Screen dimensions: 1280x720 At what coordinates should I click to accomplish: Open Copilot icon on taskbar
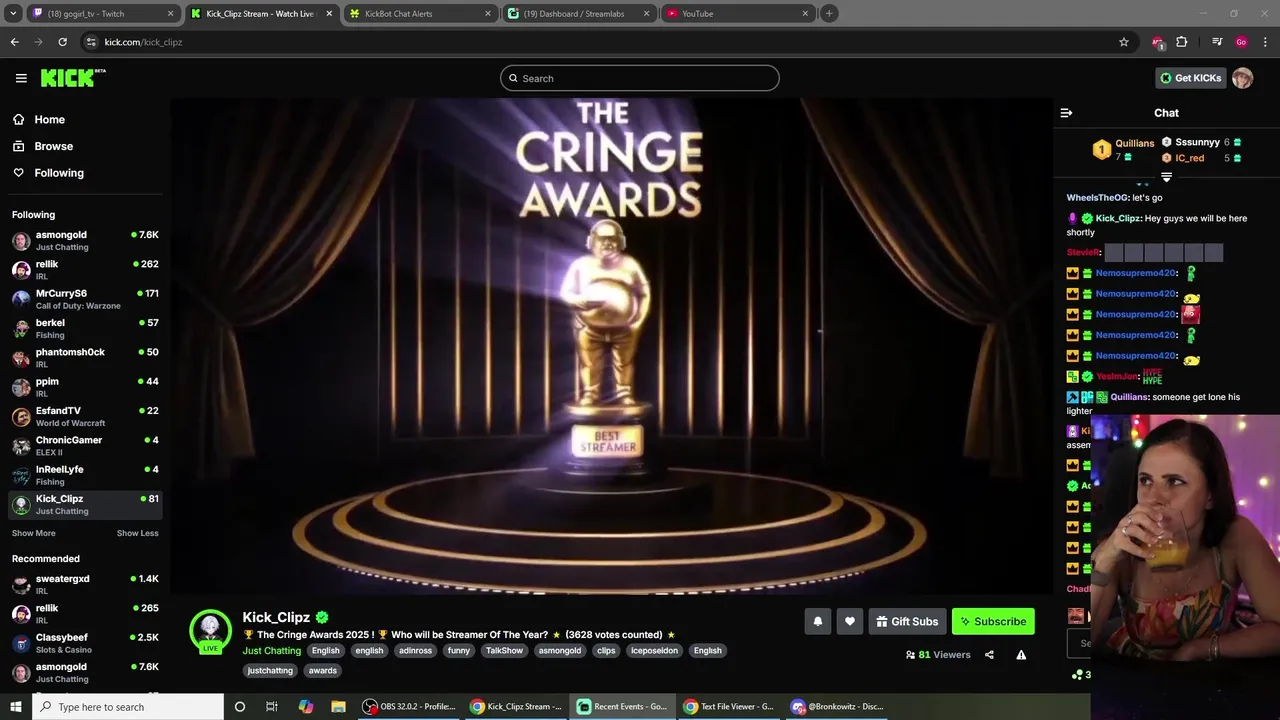[x=306, y=707]
